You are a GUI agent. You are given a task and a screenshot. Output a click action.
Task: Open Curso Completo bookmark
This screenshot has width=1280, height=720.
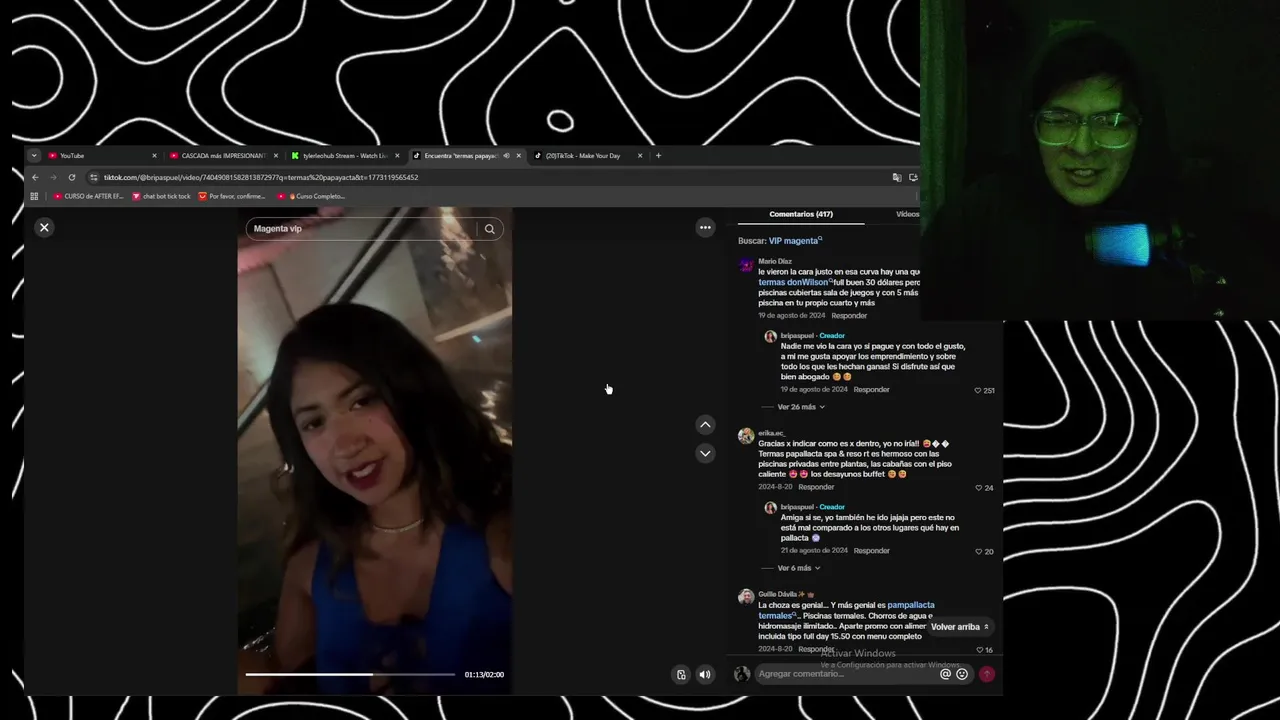click(x=311, y=196)
